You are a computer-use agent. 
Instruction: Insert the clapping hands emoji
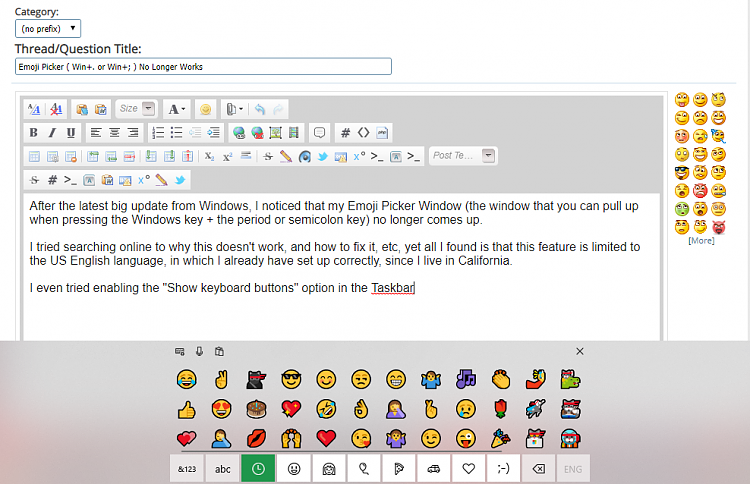click(500, 379)
